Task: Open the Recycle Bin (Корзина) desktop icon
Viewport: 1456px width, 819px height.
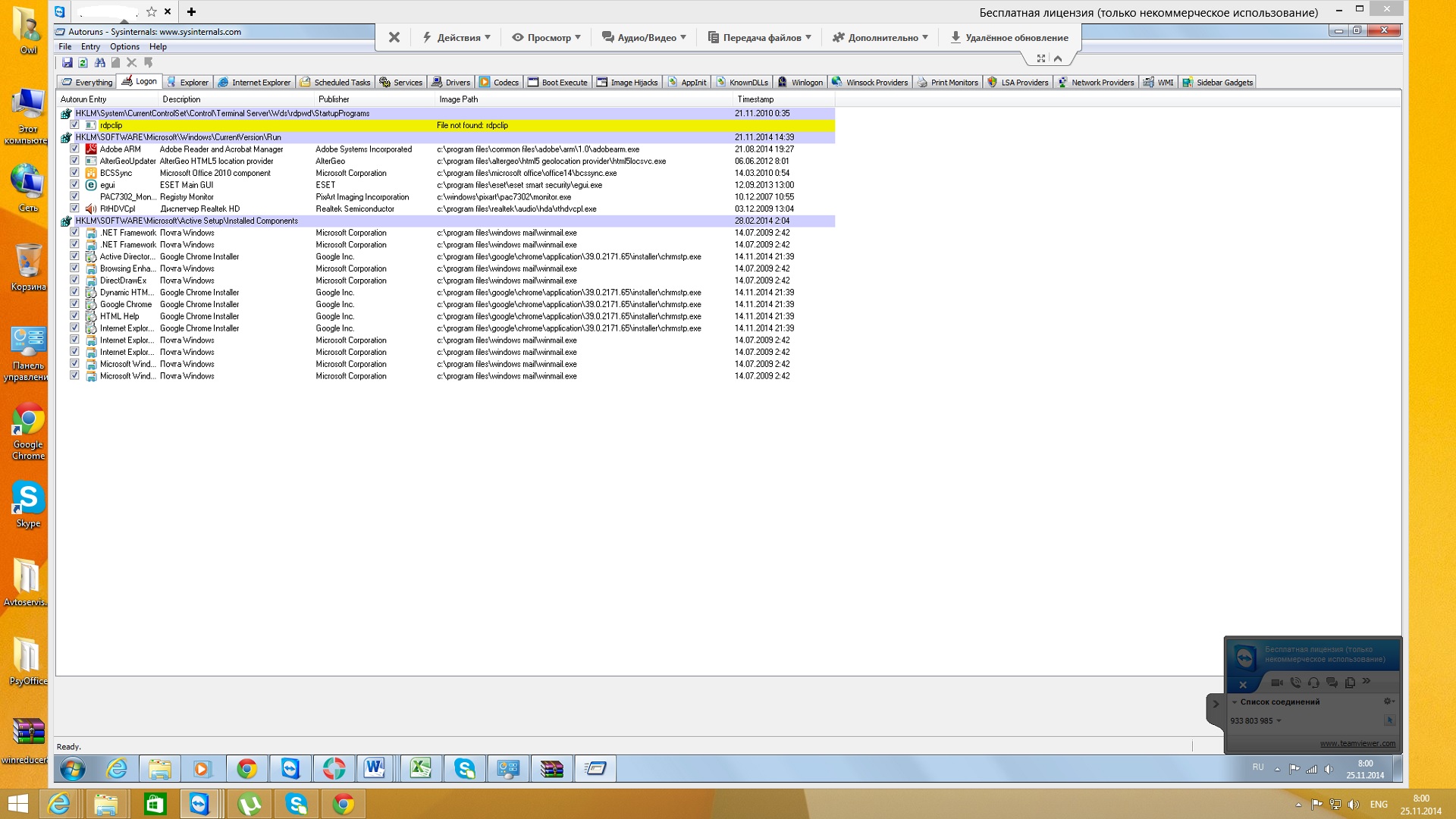Action: click(28, 267)
